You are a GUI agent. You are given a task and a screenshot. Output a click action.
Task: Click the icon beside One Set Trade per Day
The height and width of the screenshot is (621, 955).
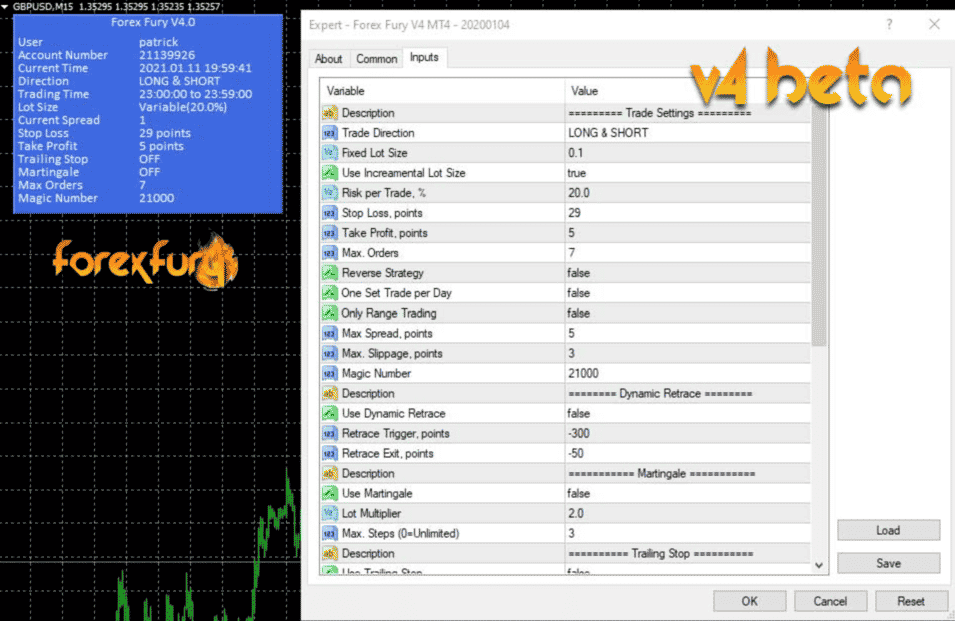(329, 293)
